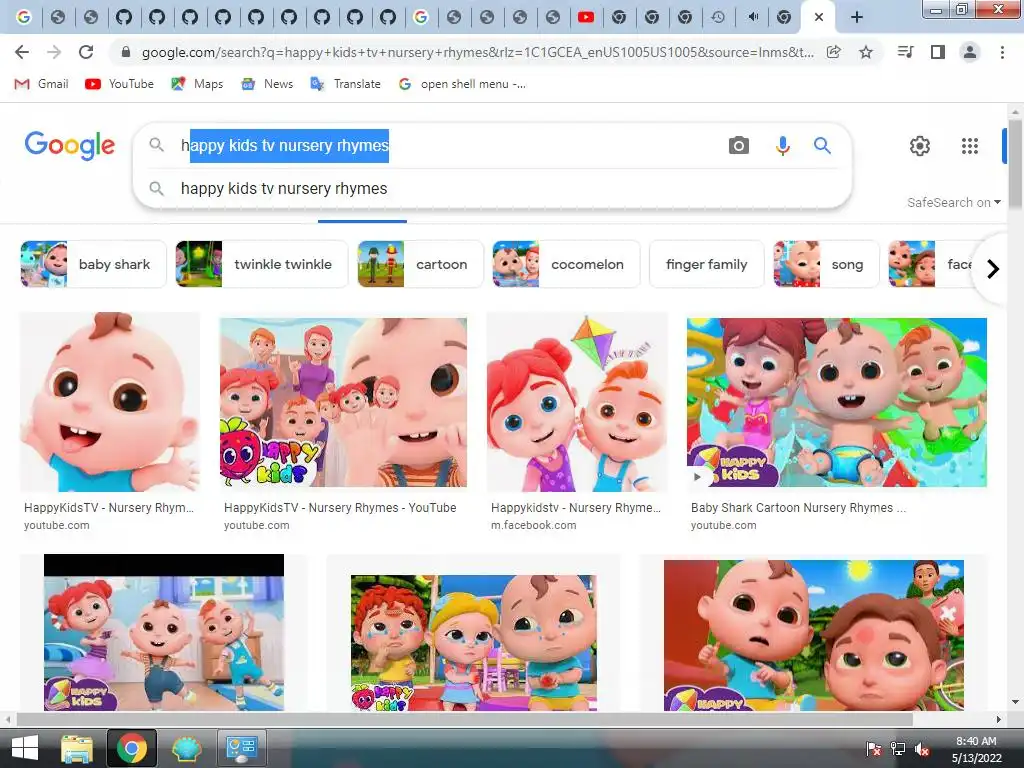Click the horizontal page scrollbar
The height and width of the screenshot is (768, 1024).
click(464, 719)
